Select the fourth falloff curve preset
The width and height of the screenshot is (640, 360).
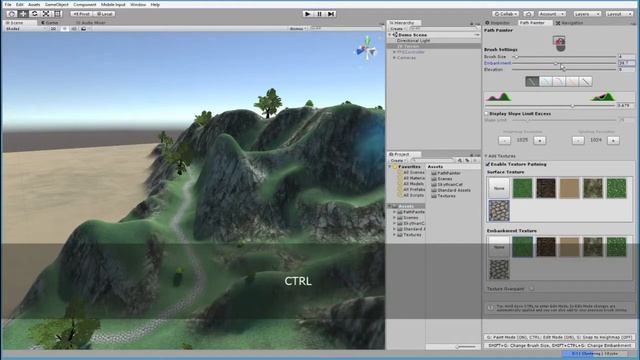coord(573,81)
